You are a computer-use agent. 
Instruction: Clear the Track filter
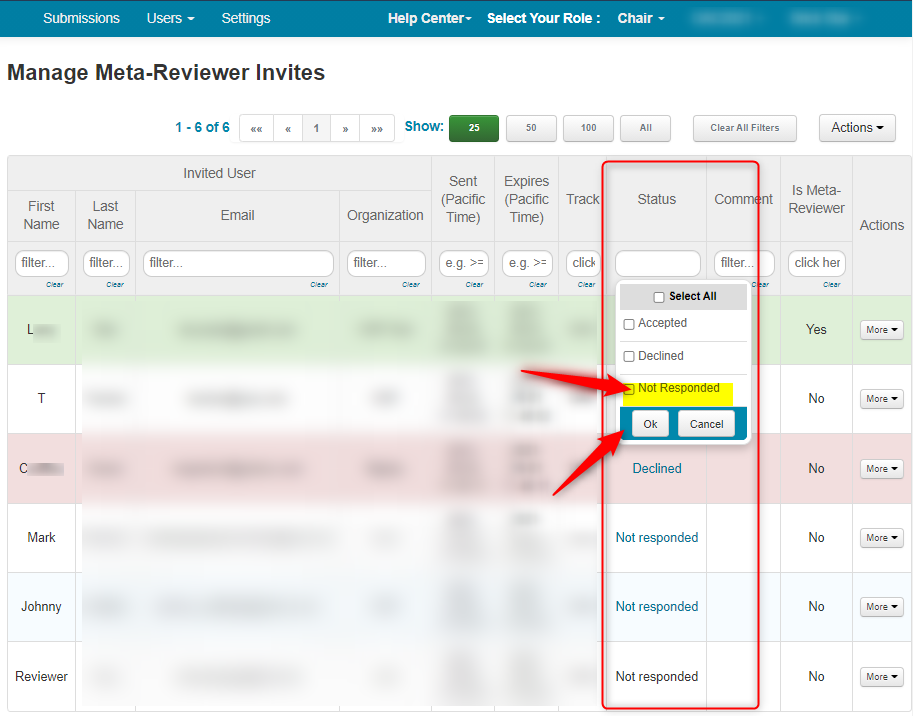point(586,285)
